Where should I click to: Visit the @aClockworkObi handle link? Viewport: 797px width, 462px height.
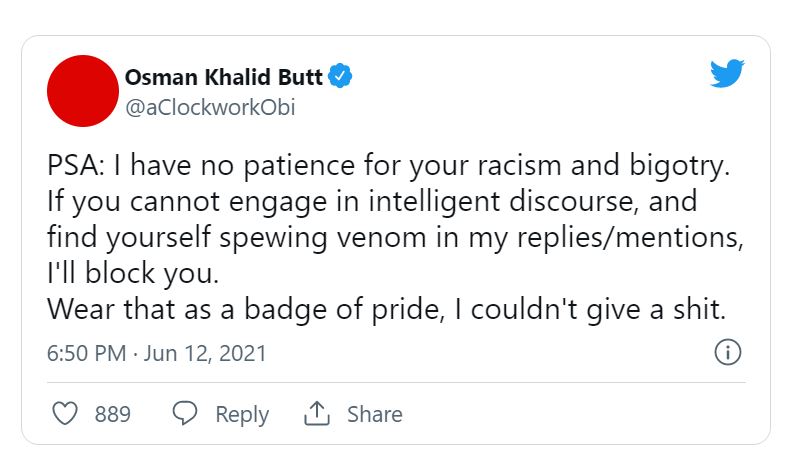[210, 108]
